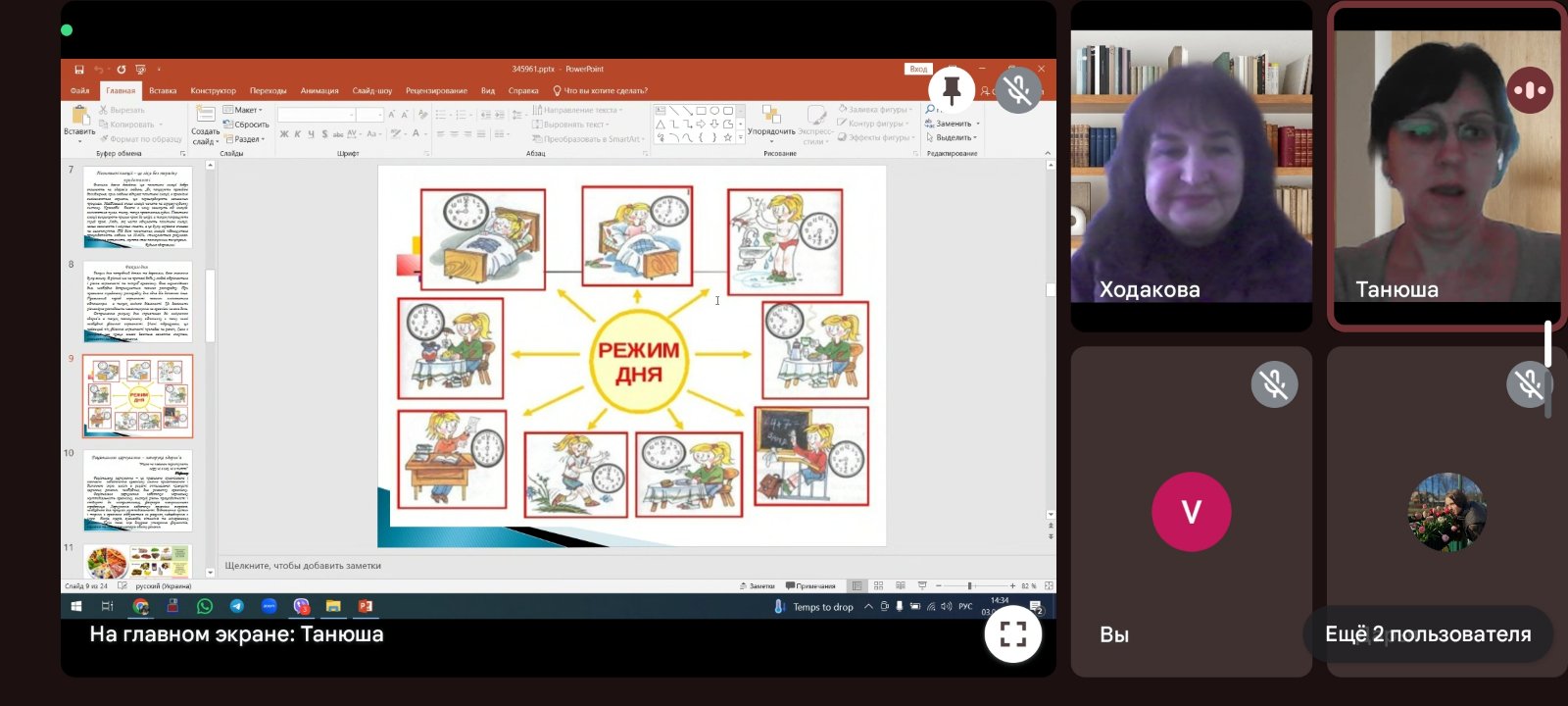The width and height of the screenshot is (1568, 706).
Task: Toggle Заметки notes pane in status bar
Action: 757,585
